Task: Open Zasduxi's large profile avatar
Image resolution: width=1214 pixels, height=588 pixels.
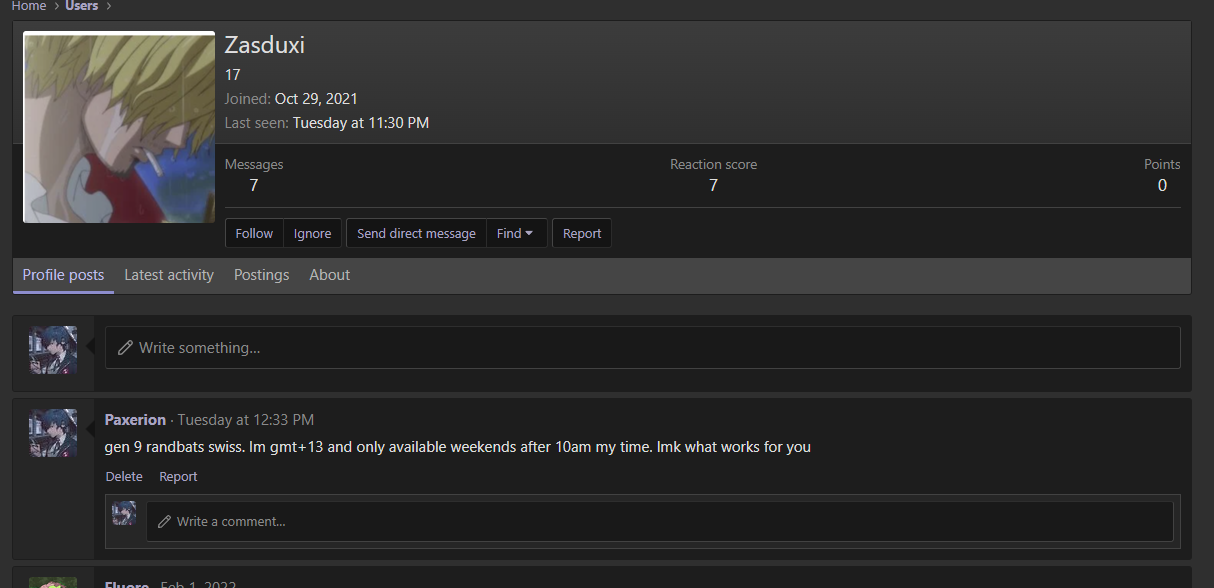Action: tap(119, 127)
